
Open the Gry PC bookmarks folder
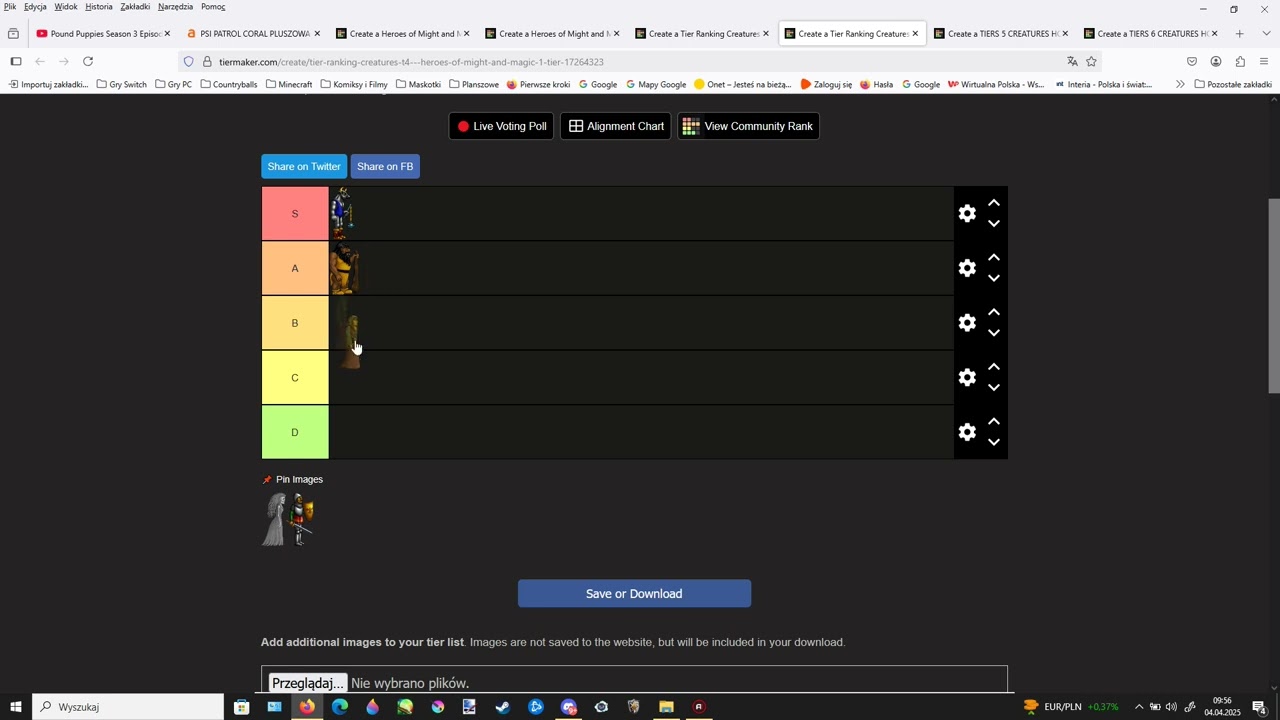[x=174, y=85]
